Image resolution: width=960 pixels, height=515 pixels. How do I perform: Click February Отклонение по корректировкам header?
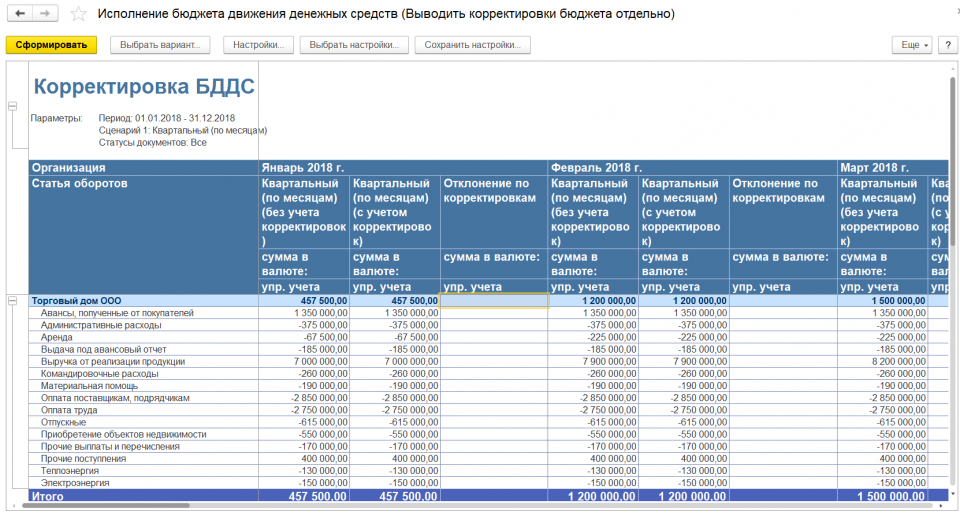(x=782, y=212)
